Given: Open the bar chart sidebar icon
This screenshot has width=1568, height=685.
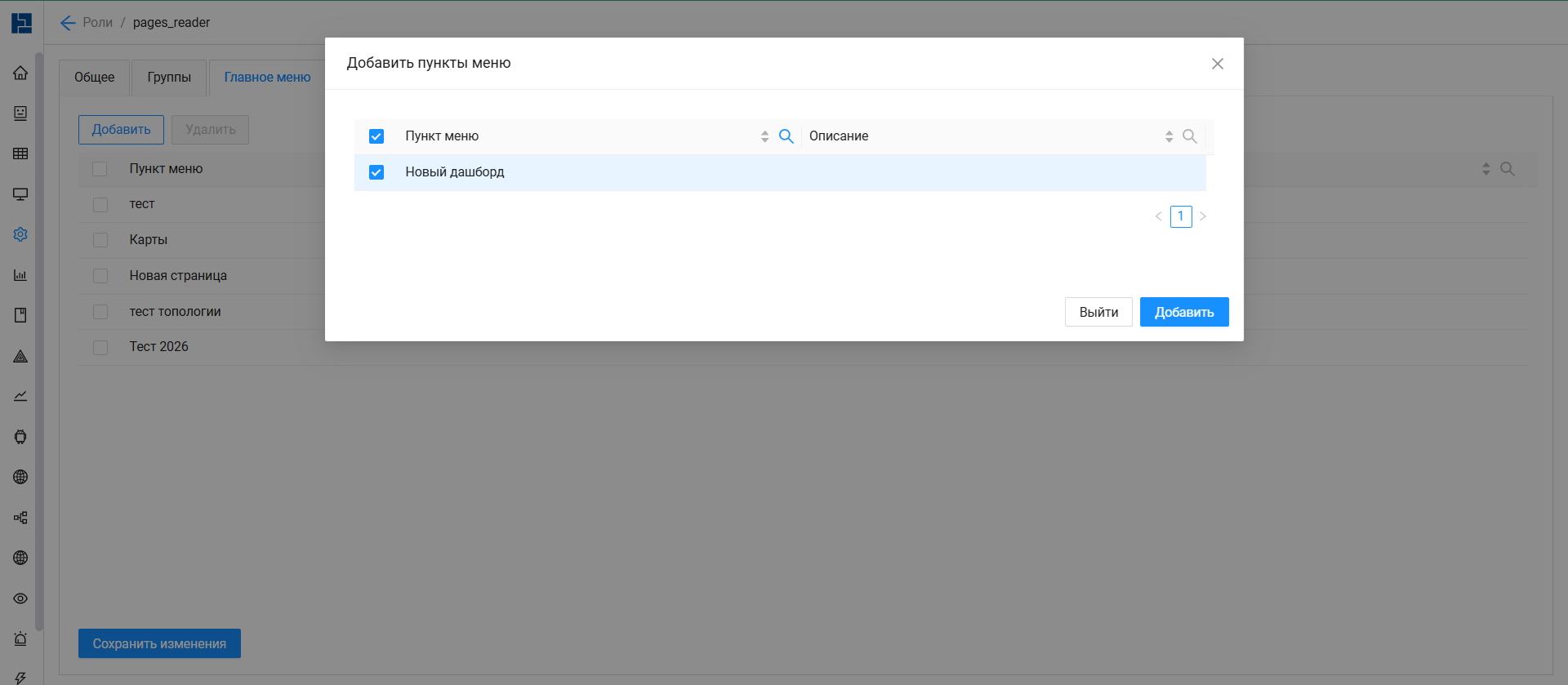Looking at the screenshot, I should click(x=20, y=275).
